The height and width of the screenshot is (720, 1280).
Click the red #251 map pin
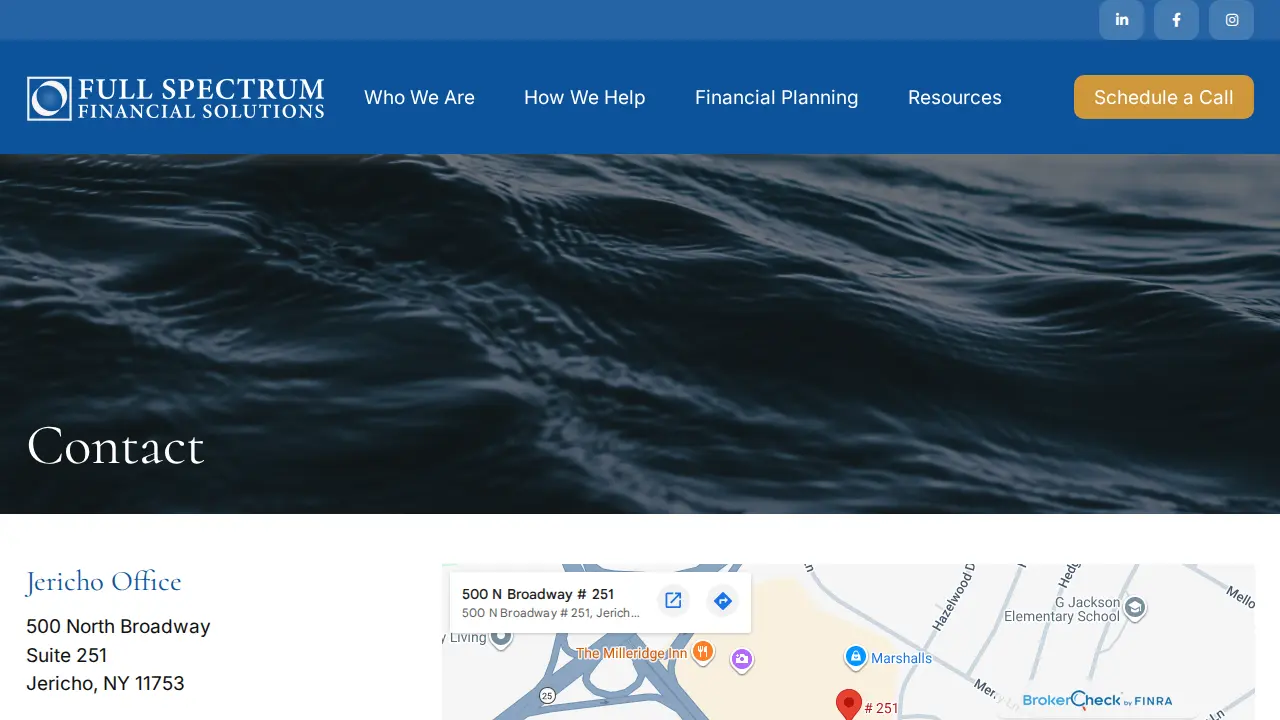(x=849, y=705)
